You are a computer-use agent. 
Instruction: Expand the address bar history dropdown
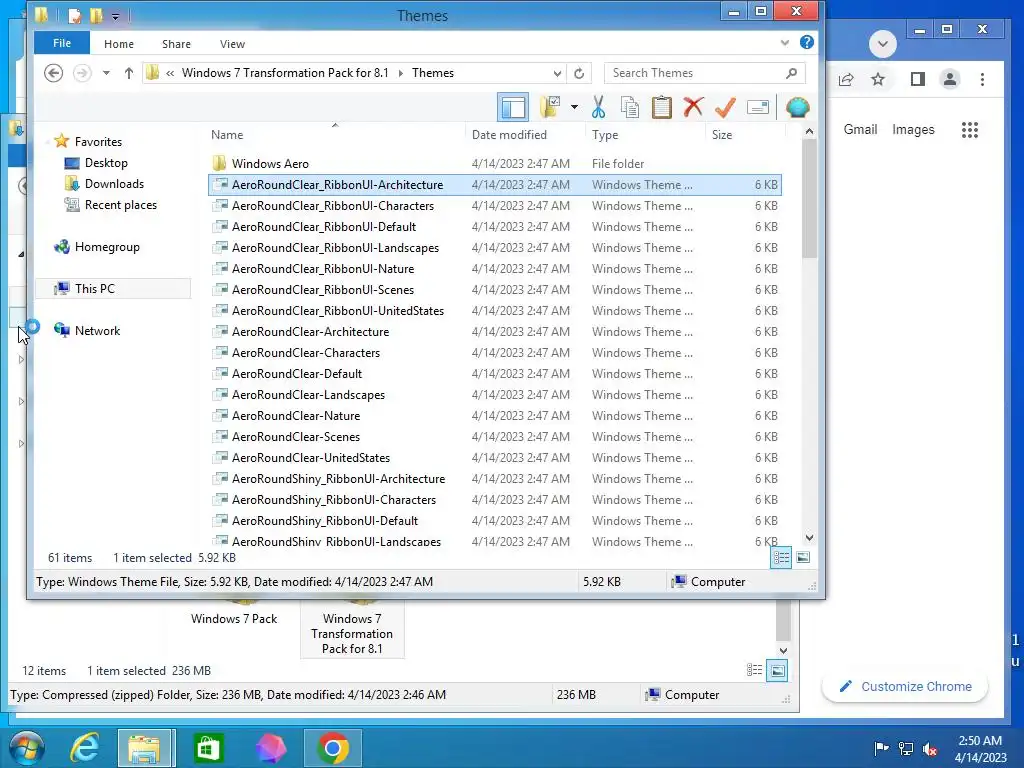(557, 73)
